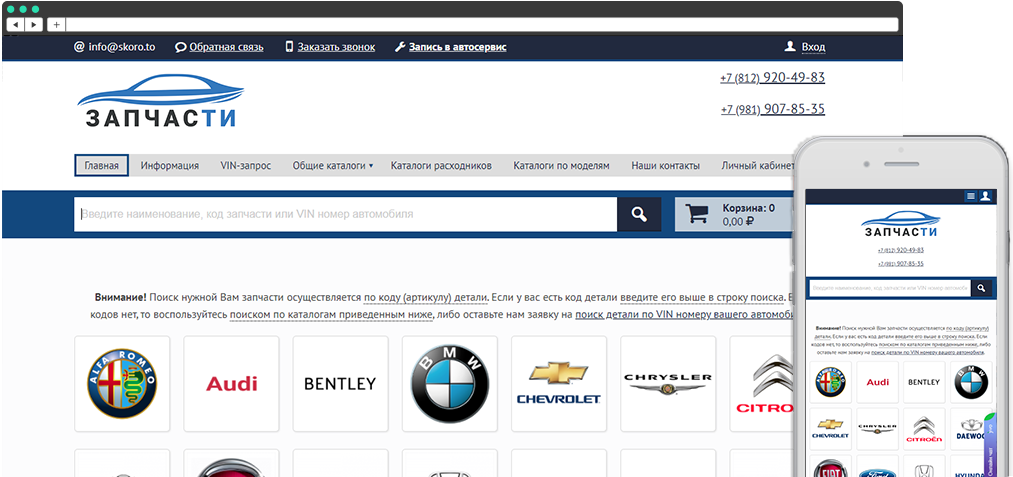
Task: Open the Запись в автосервис link
Action: coord(457,47)
